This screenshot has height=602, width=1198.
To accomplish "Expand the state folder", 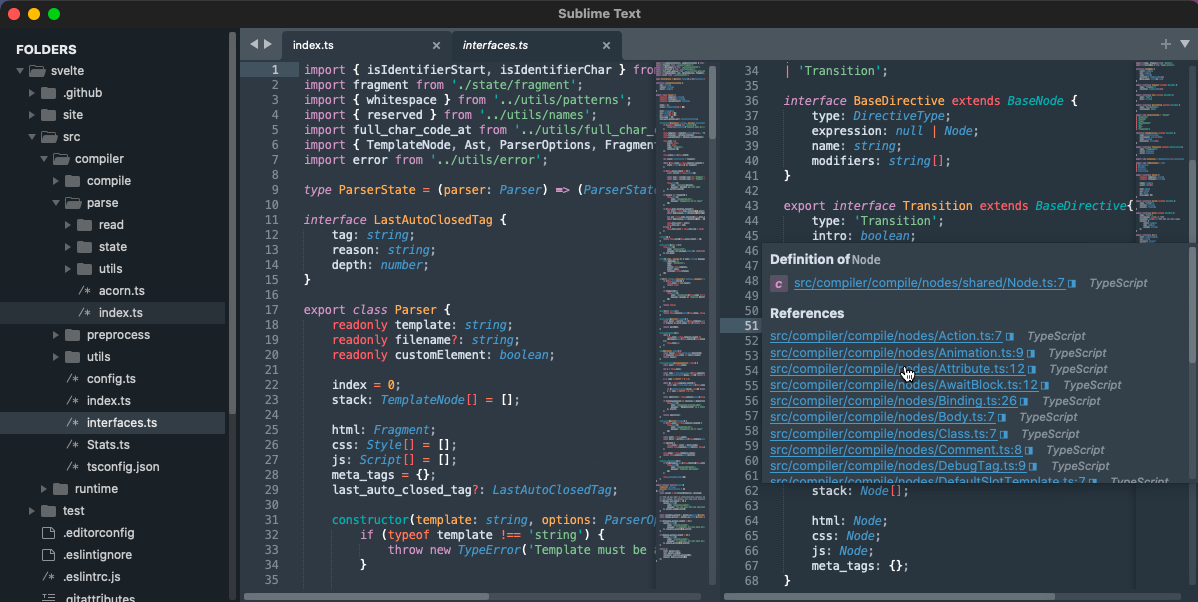I will click(x=68, y=248).
